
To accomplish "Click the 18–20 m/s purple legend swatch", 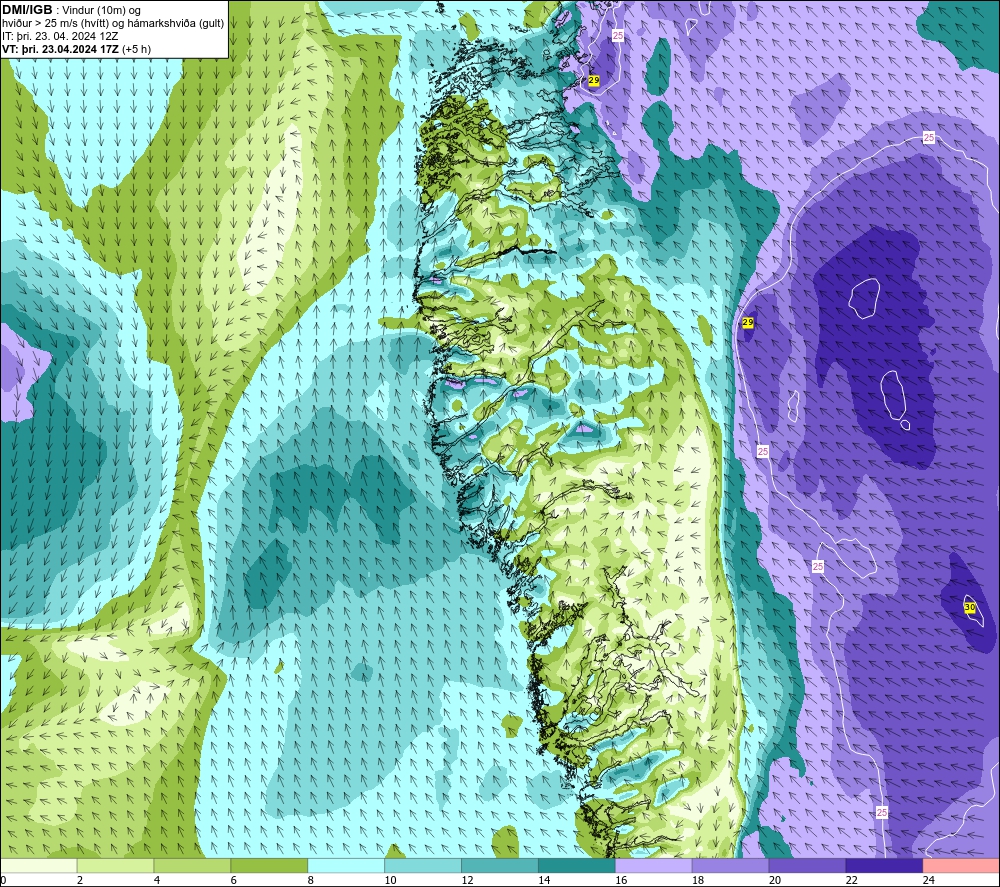I will (730, 866).
